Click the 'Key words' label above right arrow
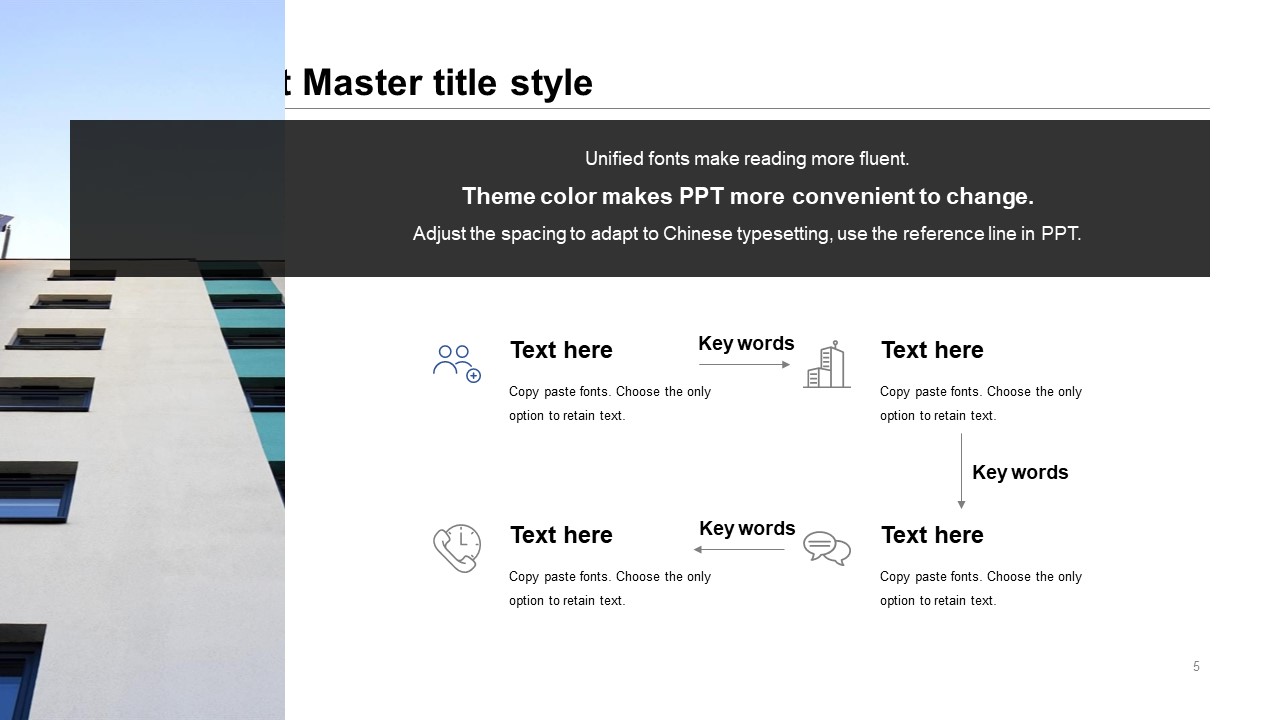Viewport: 1280px width, 720px height. coord(746,343)
